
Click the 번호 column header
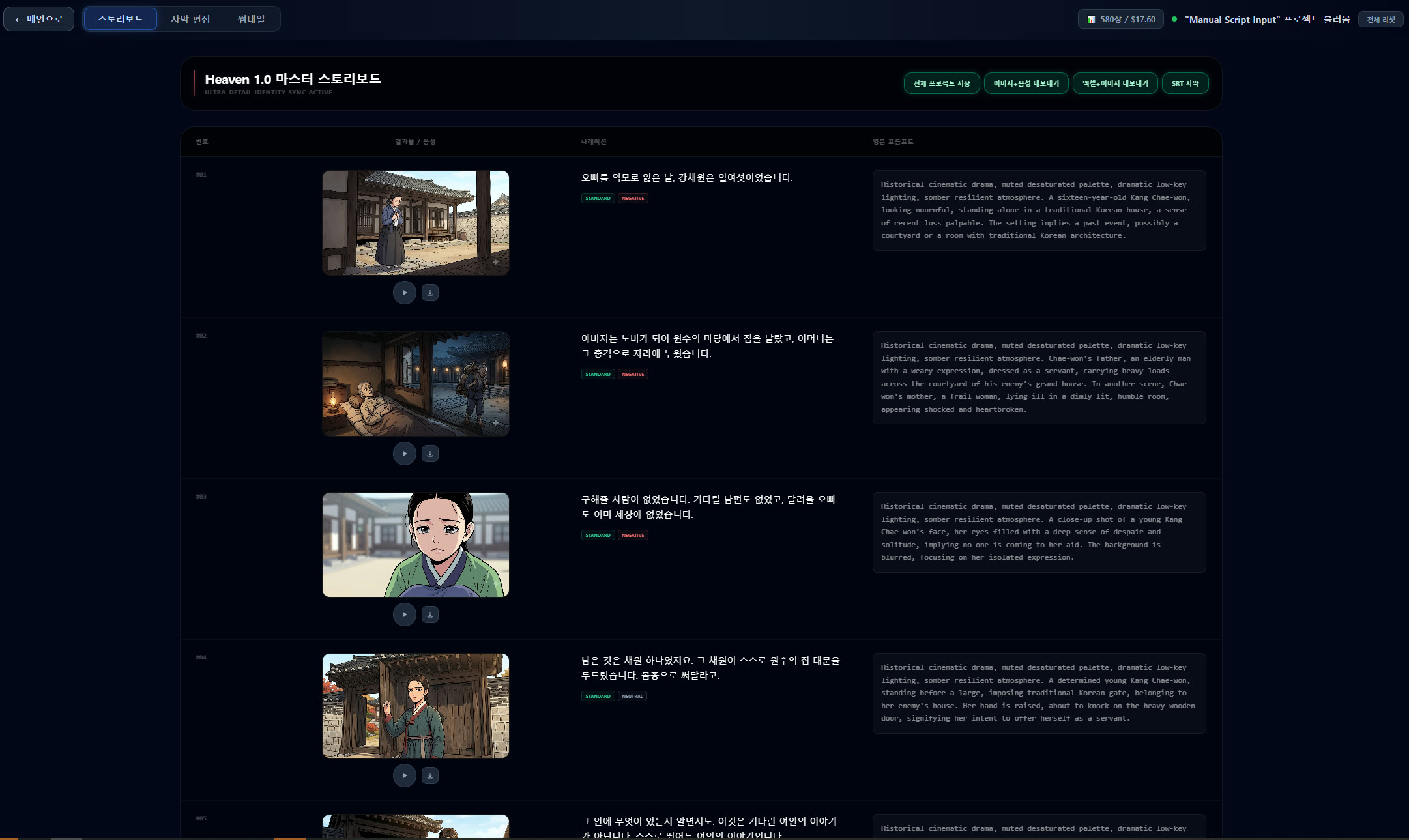(202, 141)
